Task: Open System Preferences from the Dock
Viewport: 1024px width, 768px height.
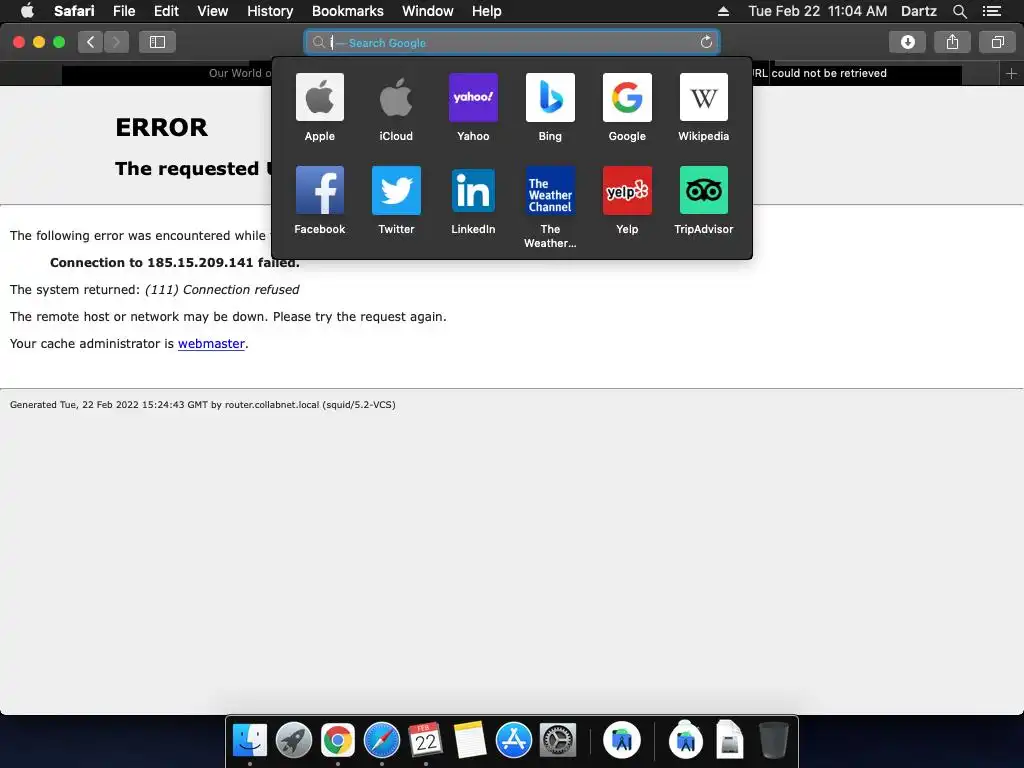Action: point(558,741)
